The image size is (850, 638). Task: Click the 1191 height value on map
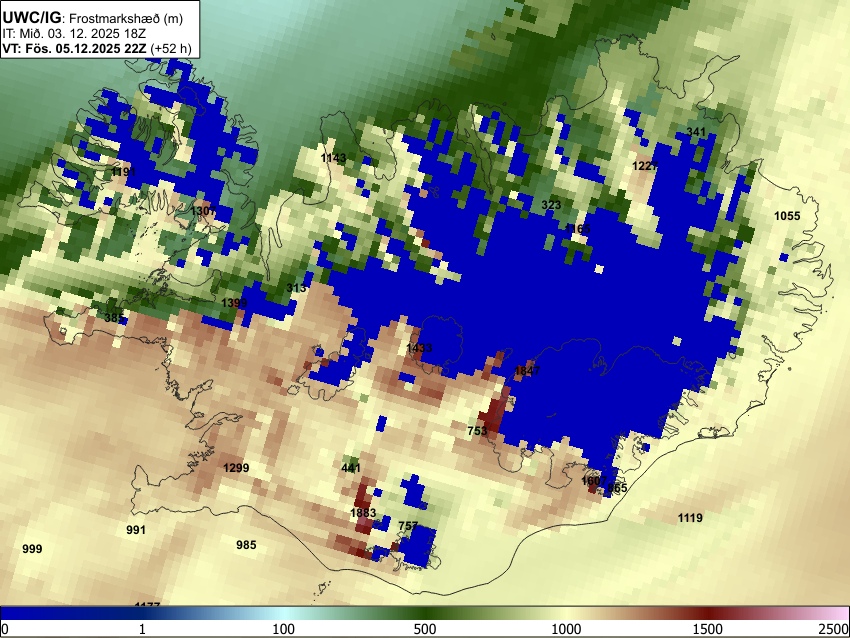click(x=124, y=172)
